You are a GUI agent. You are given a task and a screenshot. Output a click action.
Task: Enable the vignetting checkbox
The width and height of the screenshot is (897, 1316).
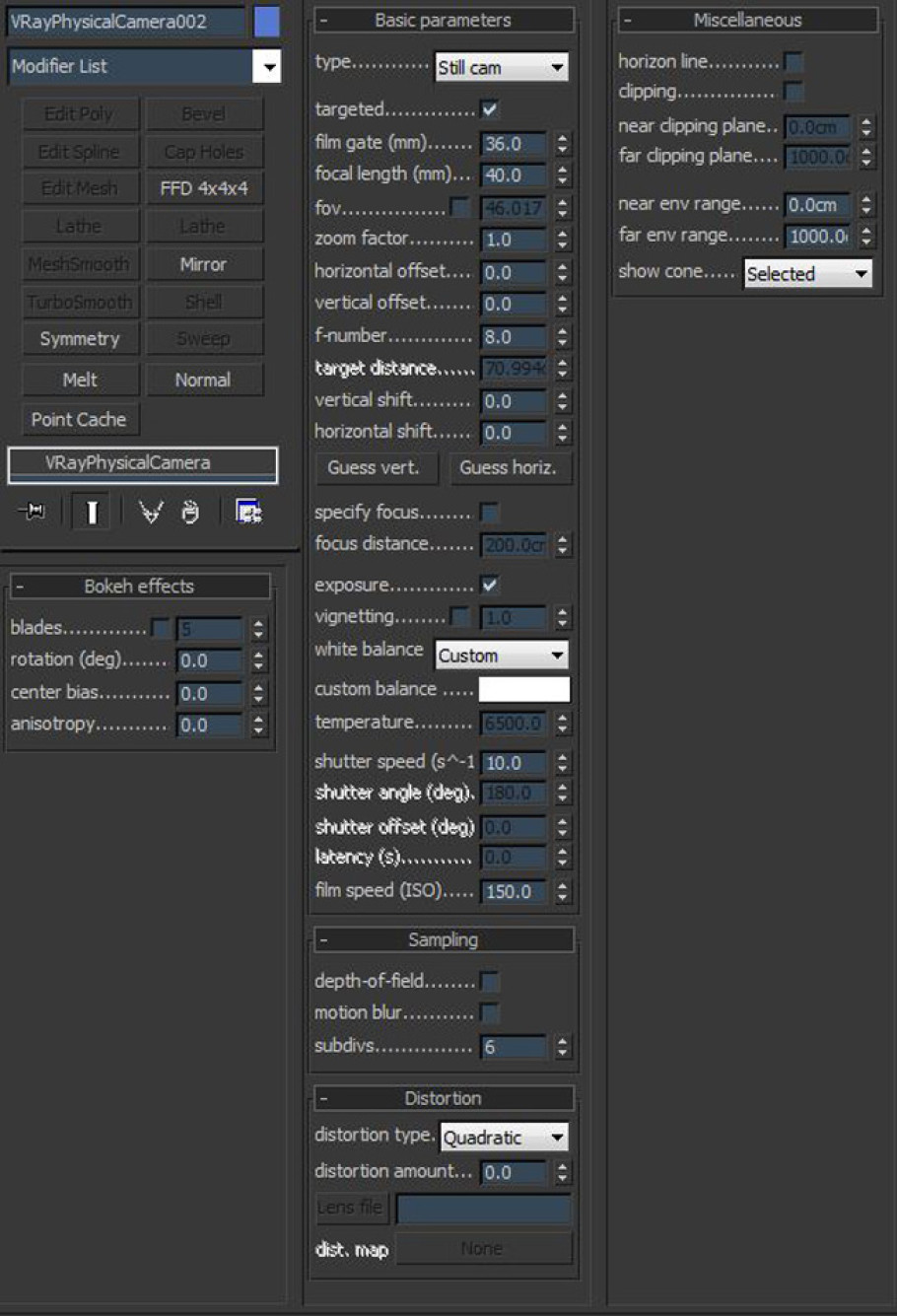(459, 617)
